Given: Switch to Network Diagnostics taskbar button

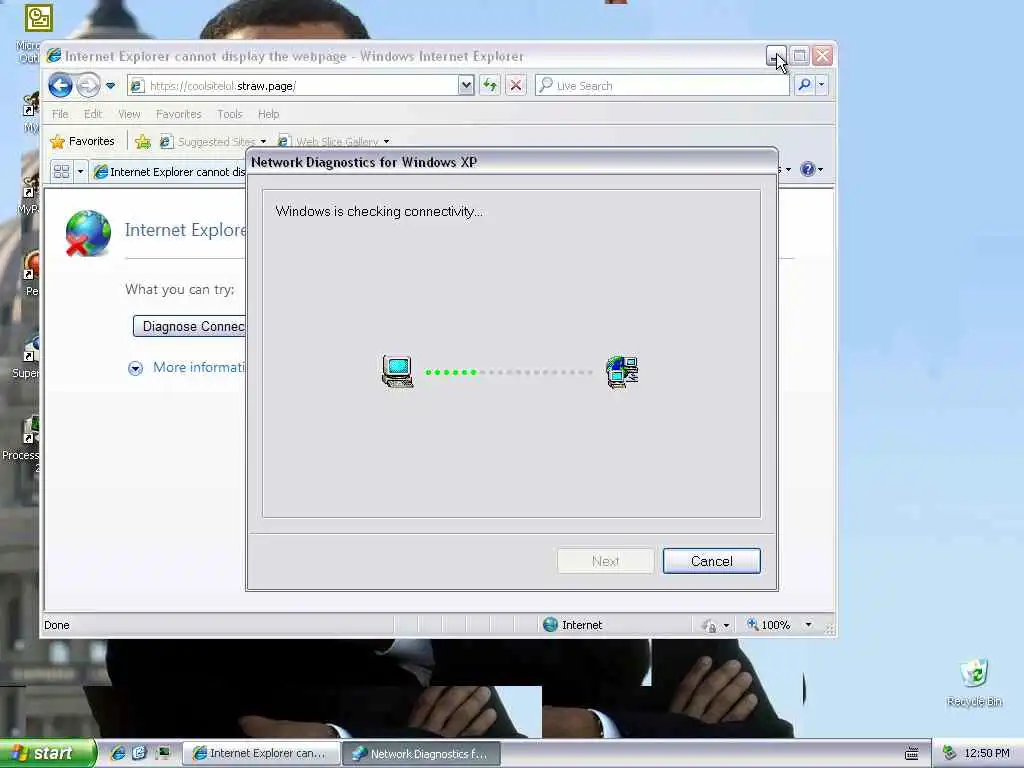Looking at the screenshot, I should [421, 754].
